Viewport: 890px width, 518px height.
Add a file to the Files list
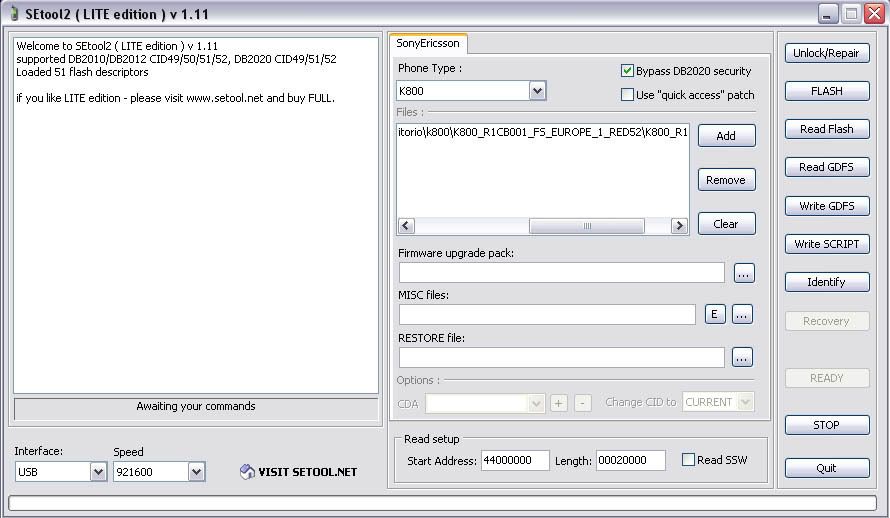pos(727,136)
